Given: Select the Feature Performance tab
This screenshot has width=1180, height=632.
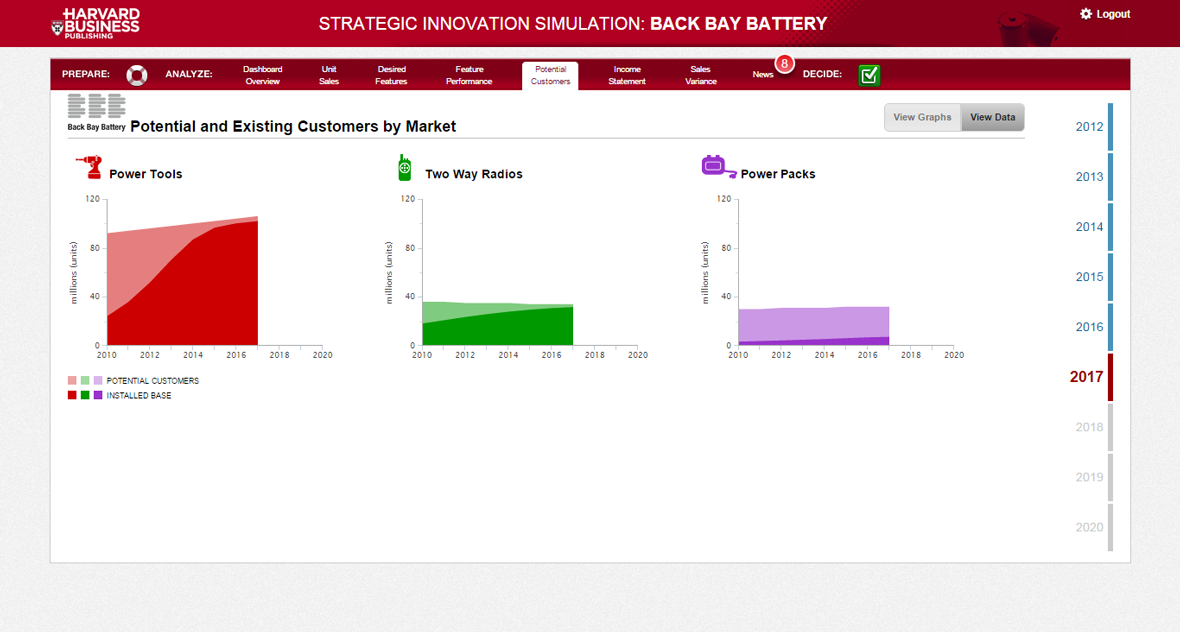Looking at the screenshot, I should pos(468,75).
